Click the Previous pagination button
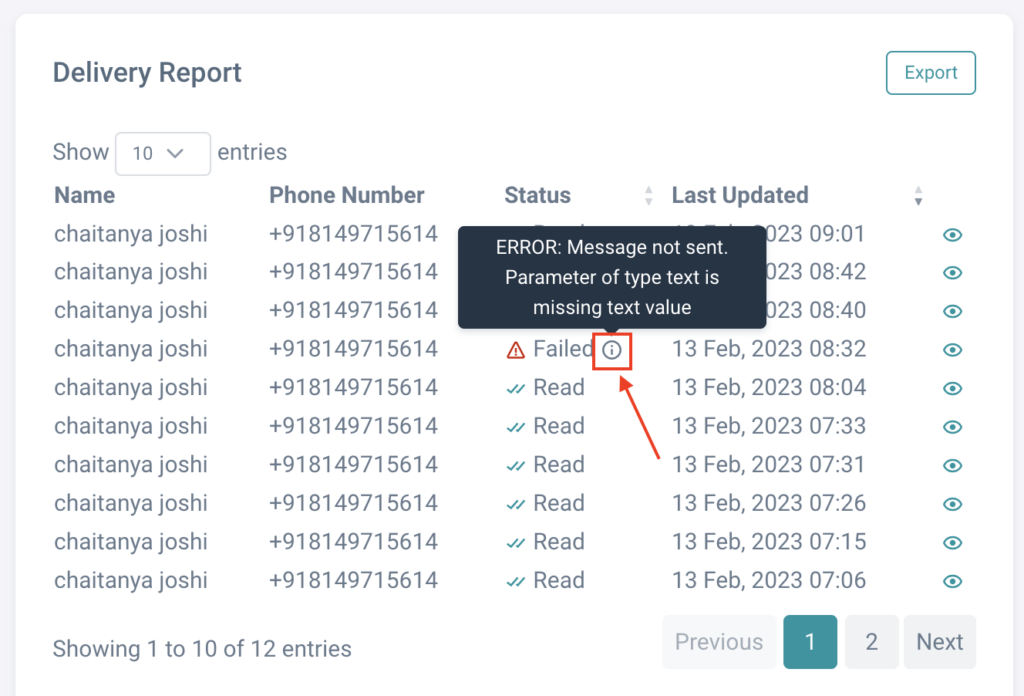The width and height of the screenshot is (1024, 696). 719,642
